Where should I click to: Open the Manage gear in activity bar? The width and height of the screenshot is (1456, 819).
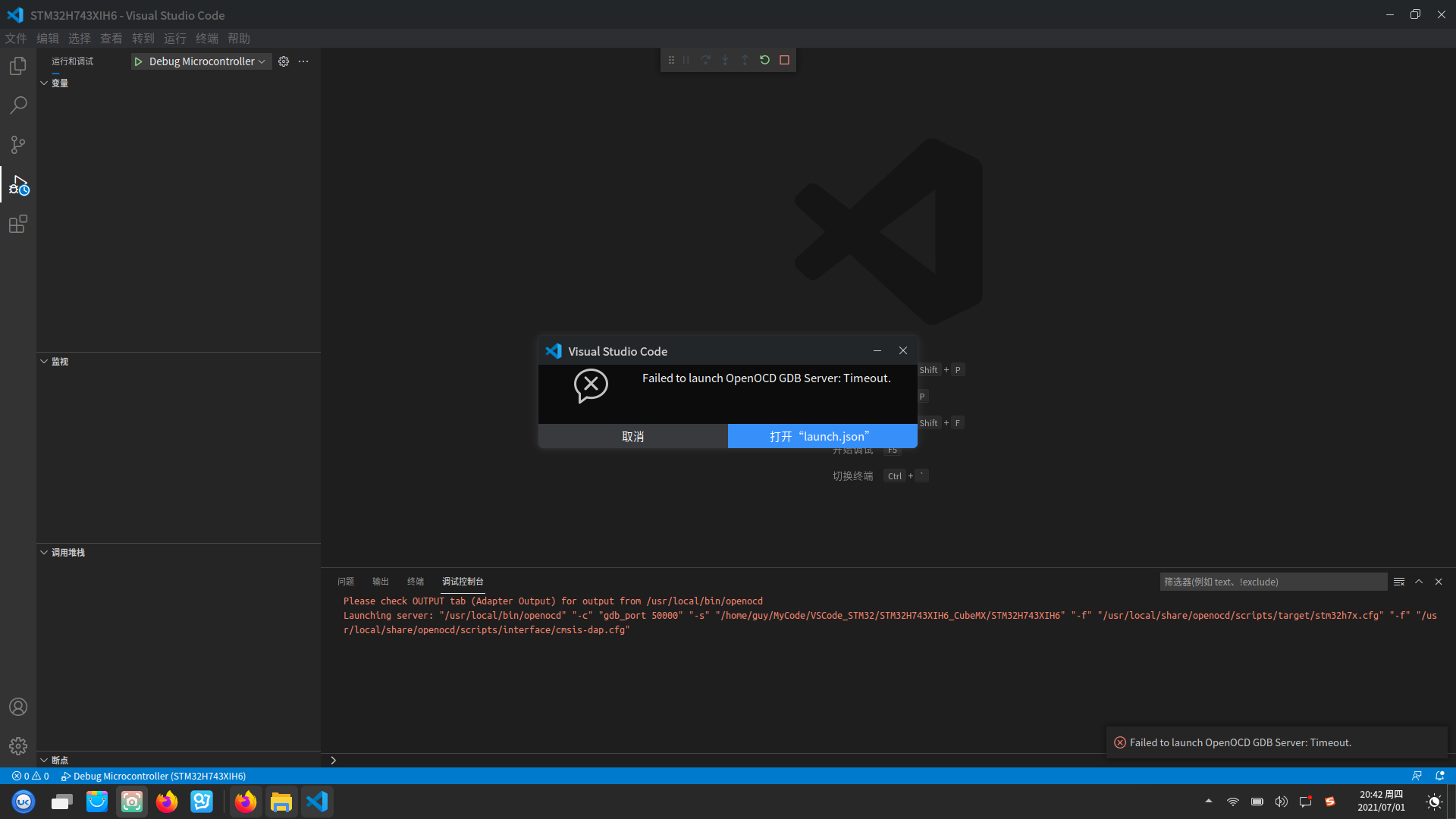pos(18,746)
